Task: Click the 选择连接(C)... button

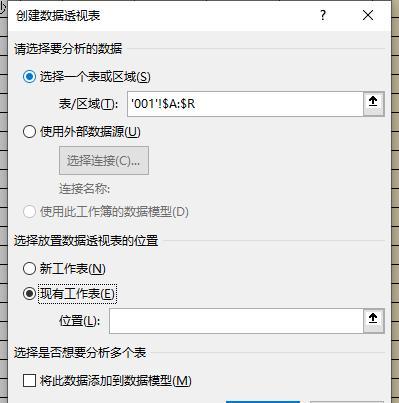Action: [104, 161]
